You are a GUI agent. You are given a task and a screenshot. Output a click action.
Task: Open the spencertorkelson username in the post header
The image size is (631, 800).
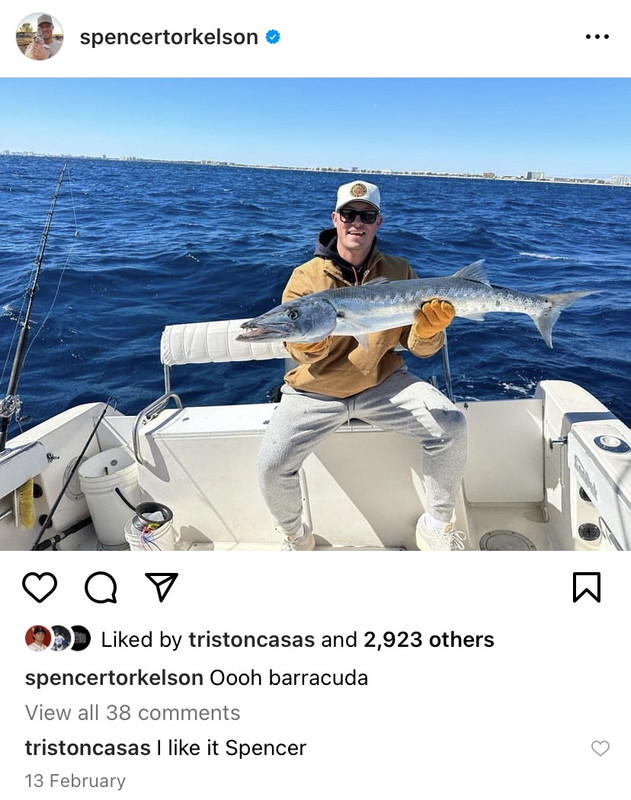[168, 37]
